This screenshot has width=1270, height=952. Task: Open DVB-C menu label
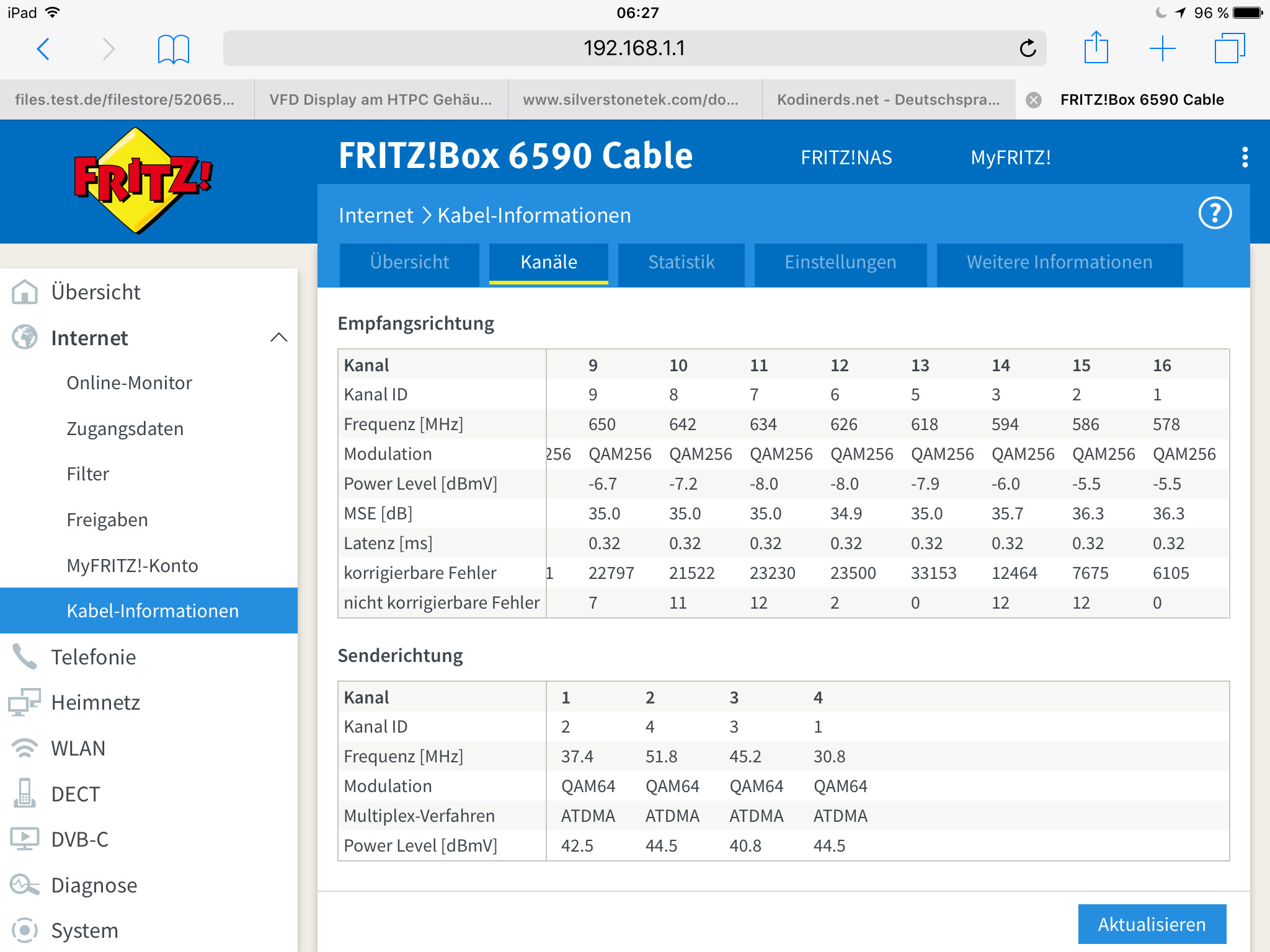pos(80,839)
